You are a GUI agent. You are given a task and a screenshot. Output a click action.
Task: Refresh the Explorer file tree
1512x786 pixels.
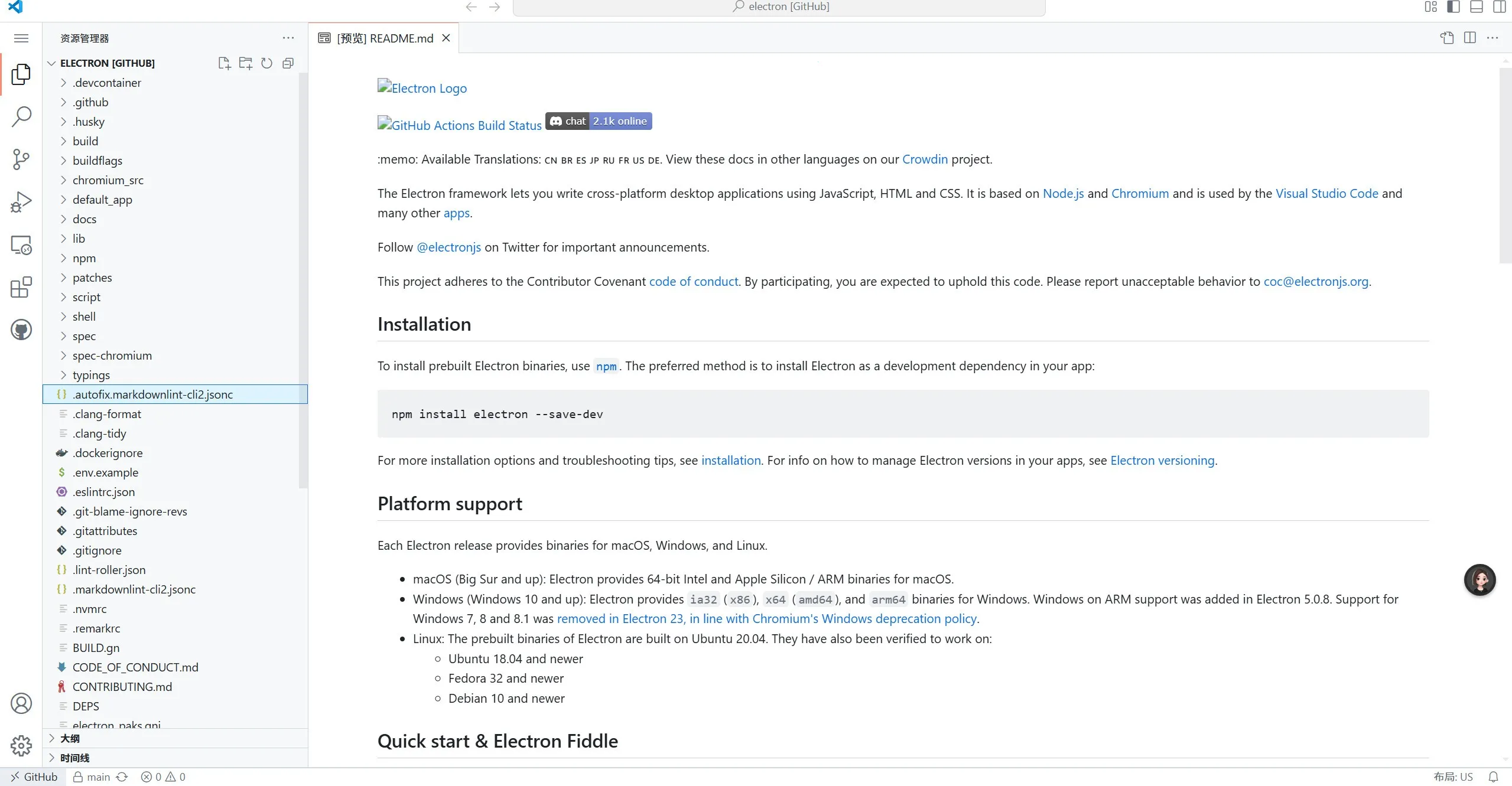(266, 63)
